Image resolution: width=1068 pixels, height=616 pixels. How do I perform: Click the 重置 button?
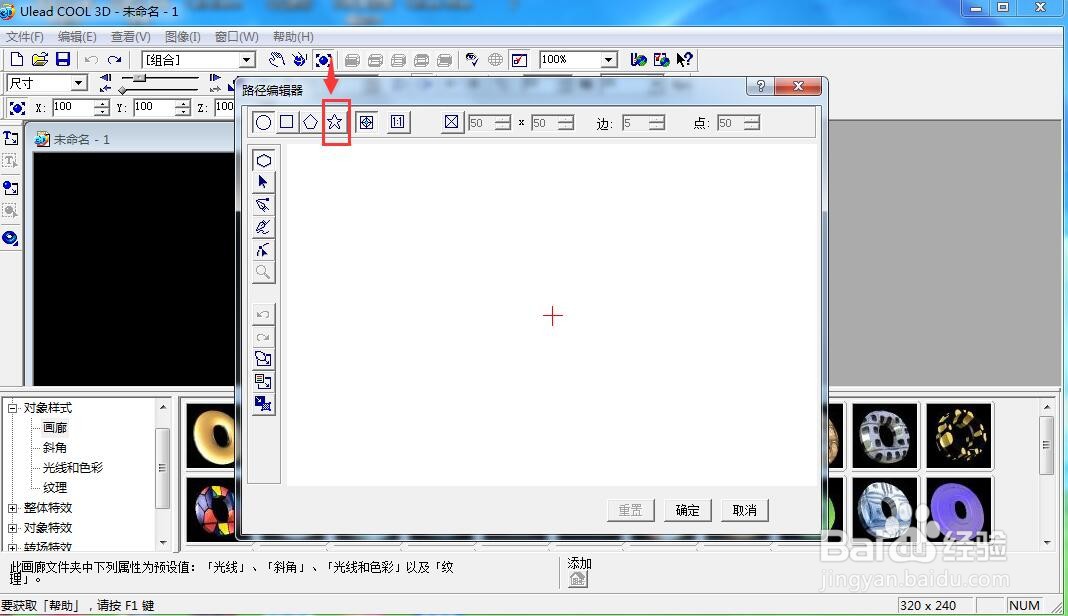click(x=630, y=510)
